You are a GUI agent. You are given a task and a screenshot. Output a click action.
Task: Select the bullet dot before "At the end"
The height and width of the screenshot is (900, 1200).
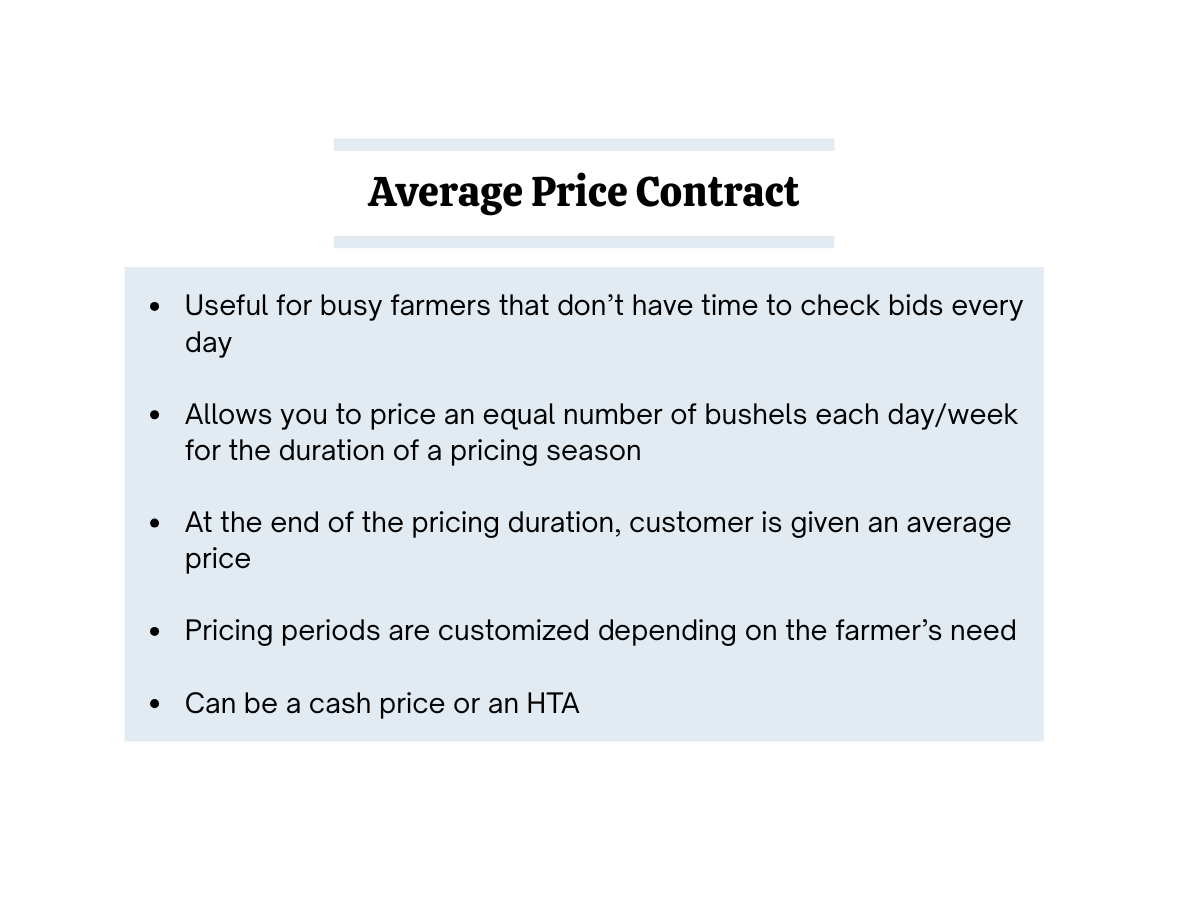154,523
